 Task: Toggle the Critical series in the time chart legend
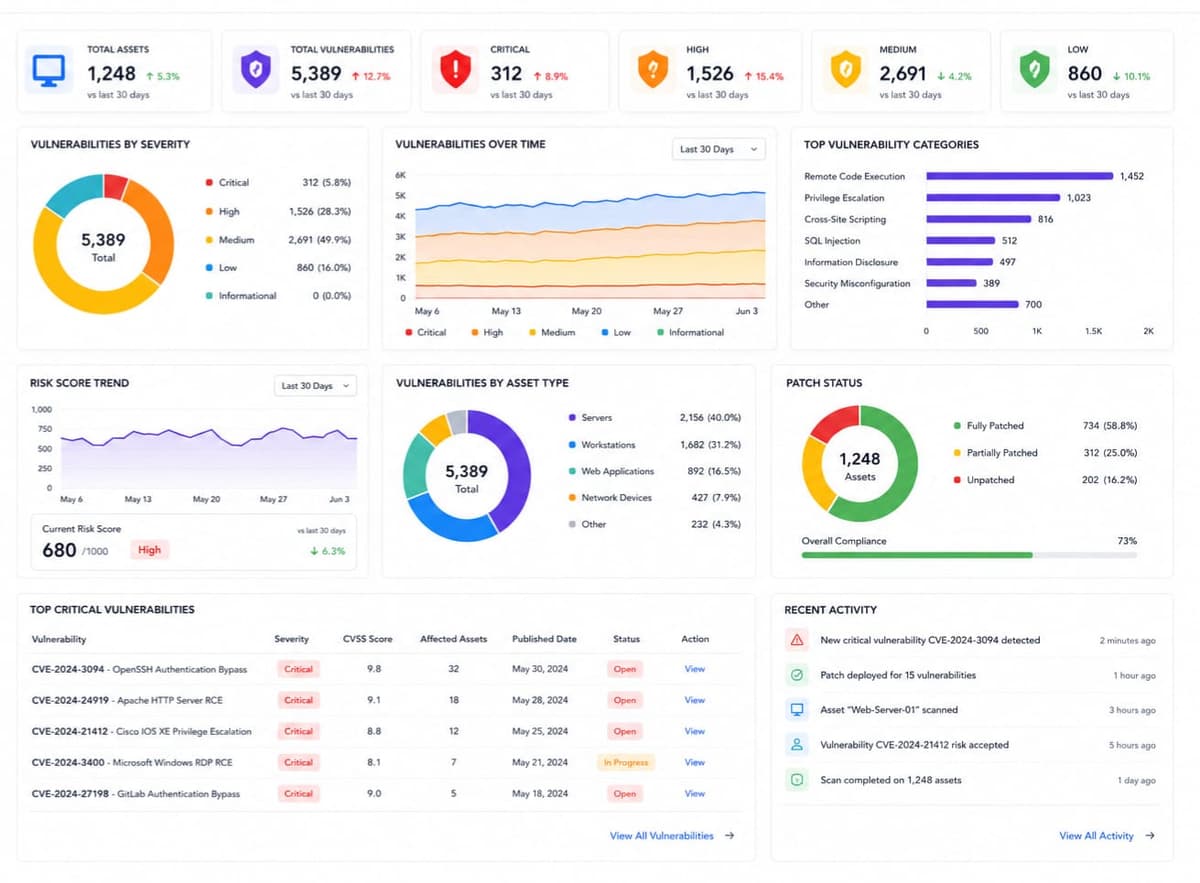(425, 332)
